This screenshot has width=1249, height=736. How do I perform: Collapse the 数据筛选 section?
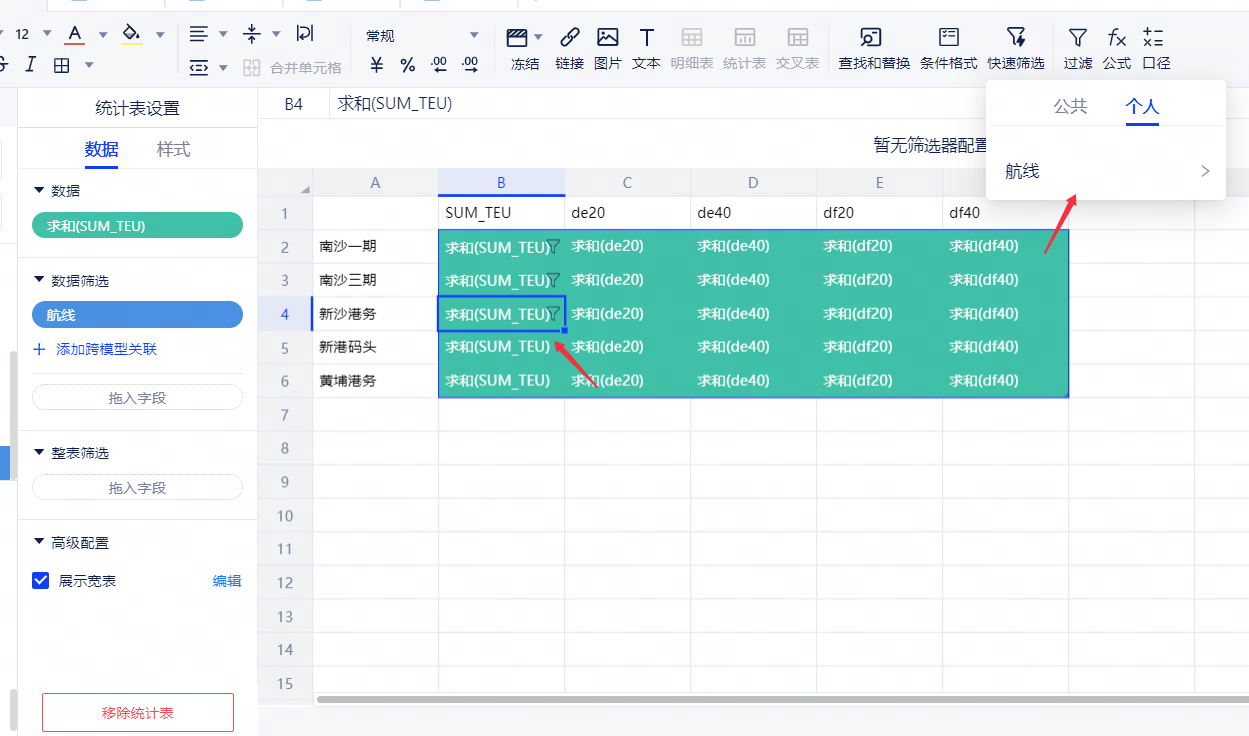point(39,281)
